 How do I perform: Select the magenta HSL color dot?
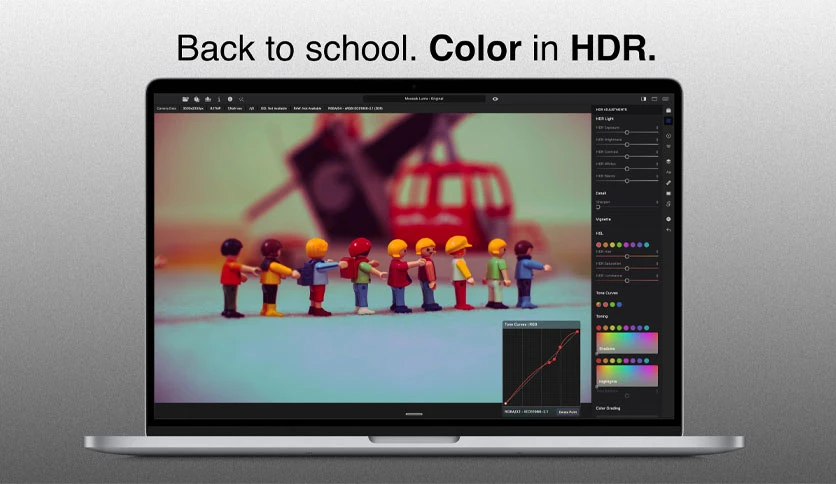626,245
